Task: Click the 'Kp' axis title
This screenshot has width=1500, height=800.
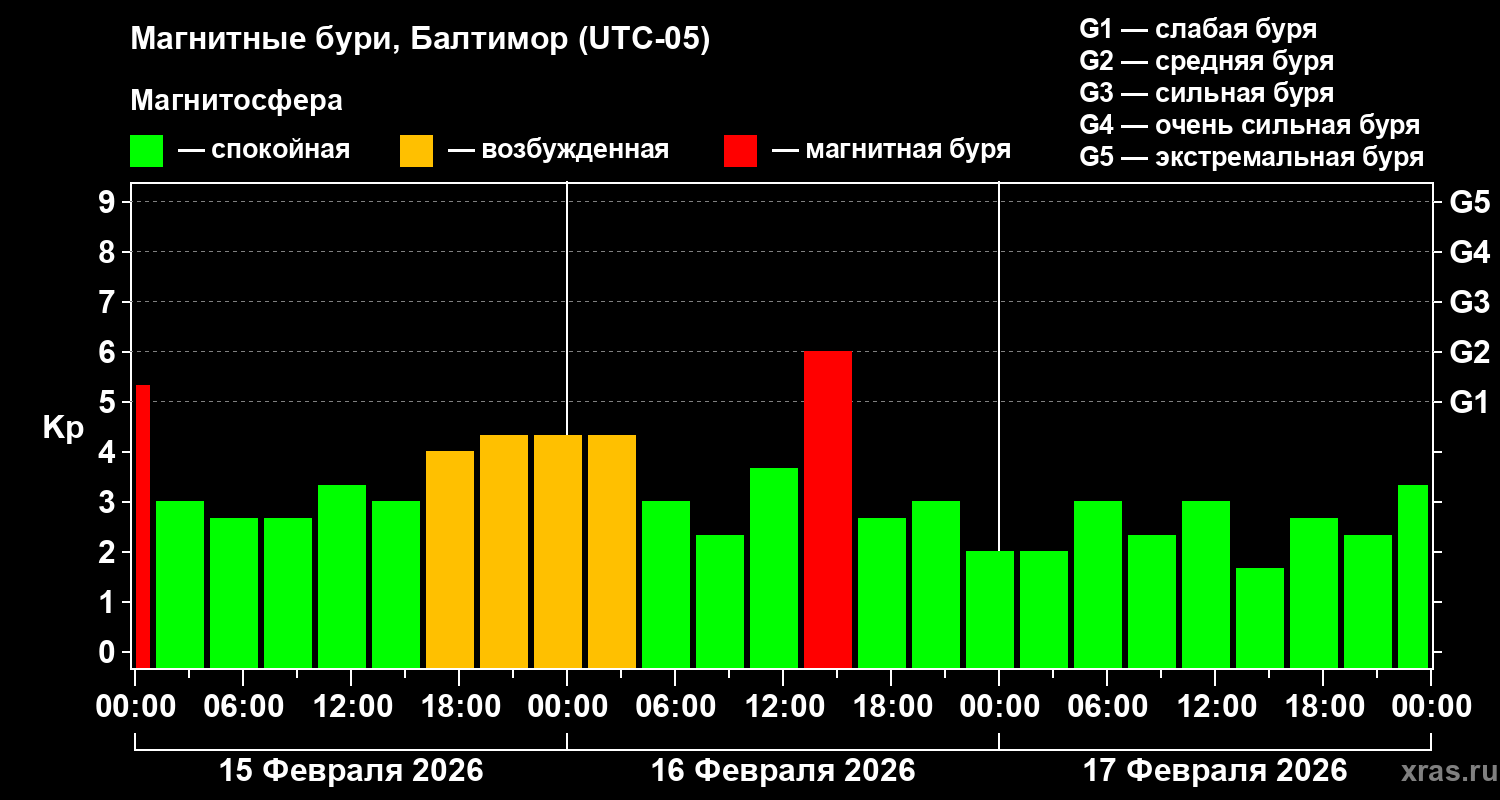Action: pyautogui.click(x=63, y=427)
